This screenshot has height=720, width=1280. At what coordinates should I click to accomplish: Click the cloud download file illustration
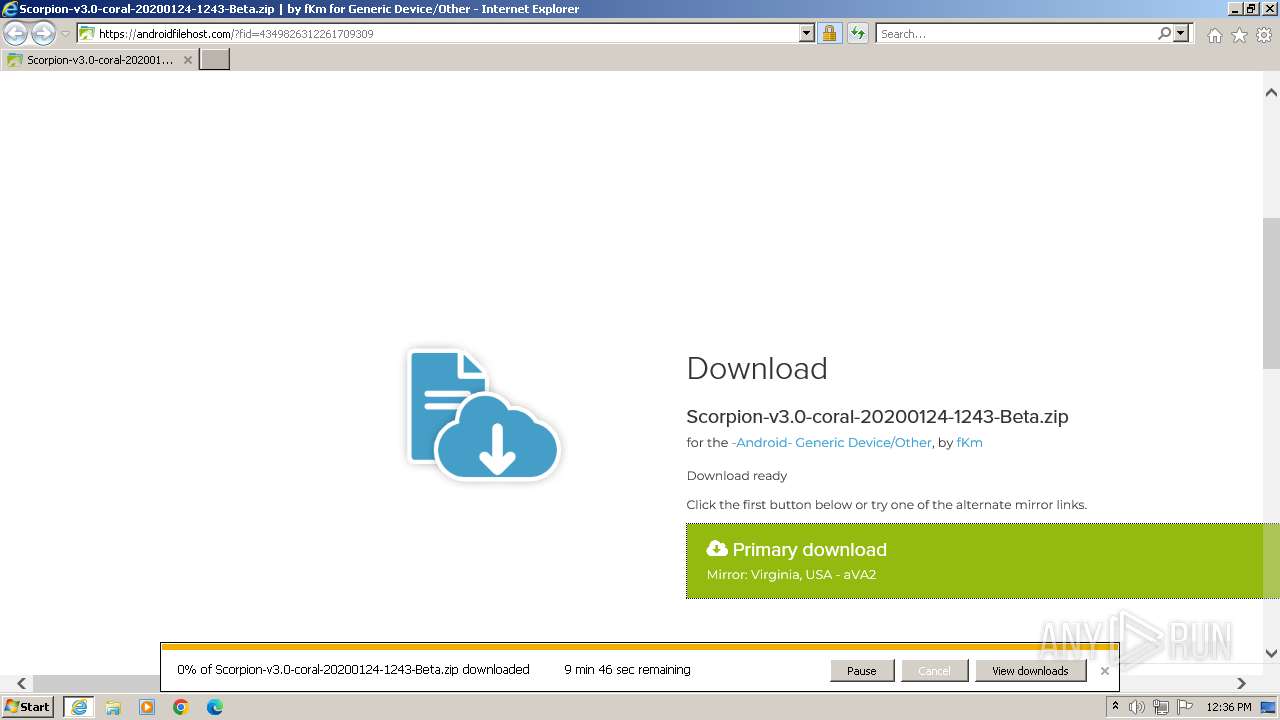pos(484,414)
